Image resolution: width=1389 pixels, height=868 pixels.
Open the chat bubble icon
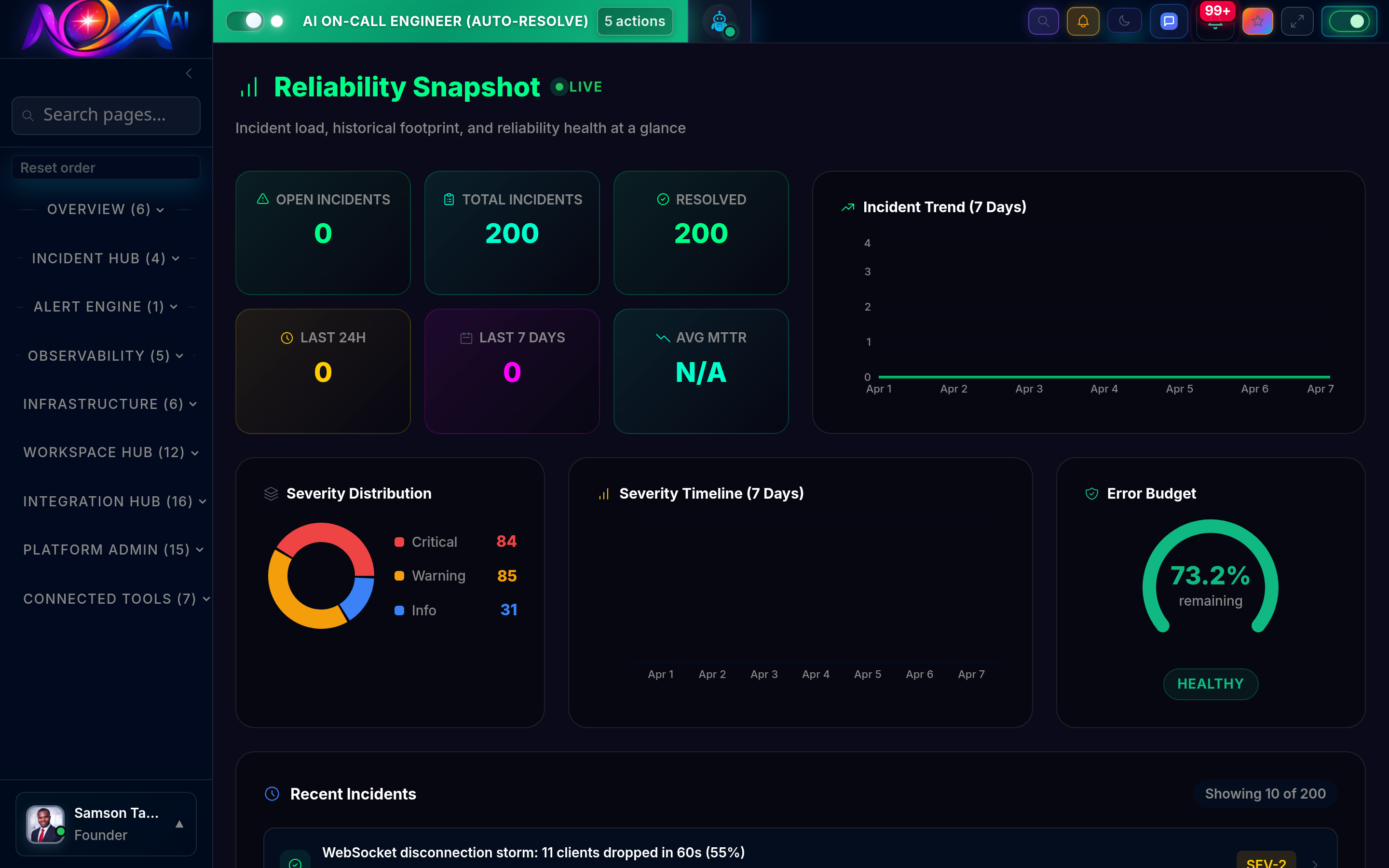pyautogui.click(x=1169, y=21)
